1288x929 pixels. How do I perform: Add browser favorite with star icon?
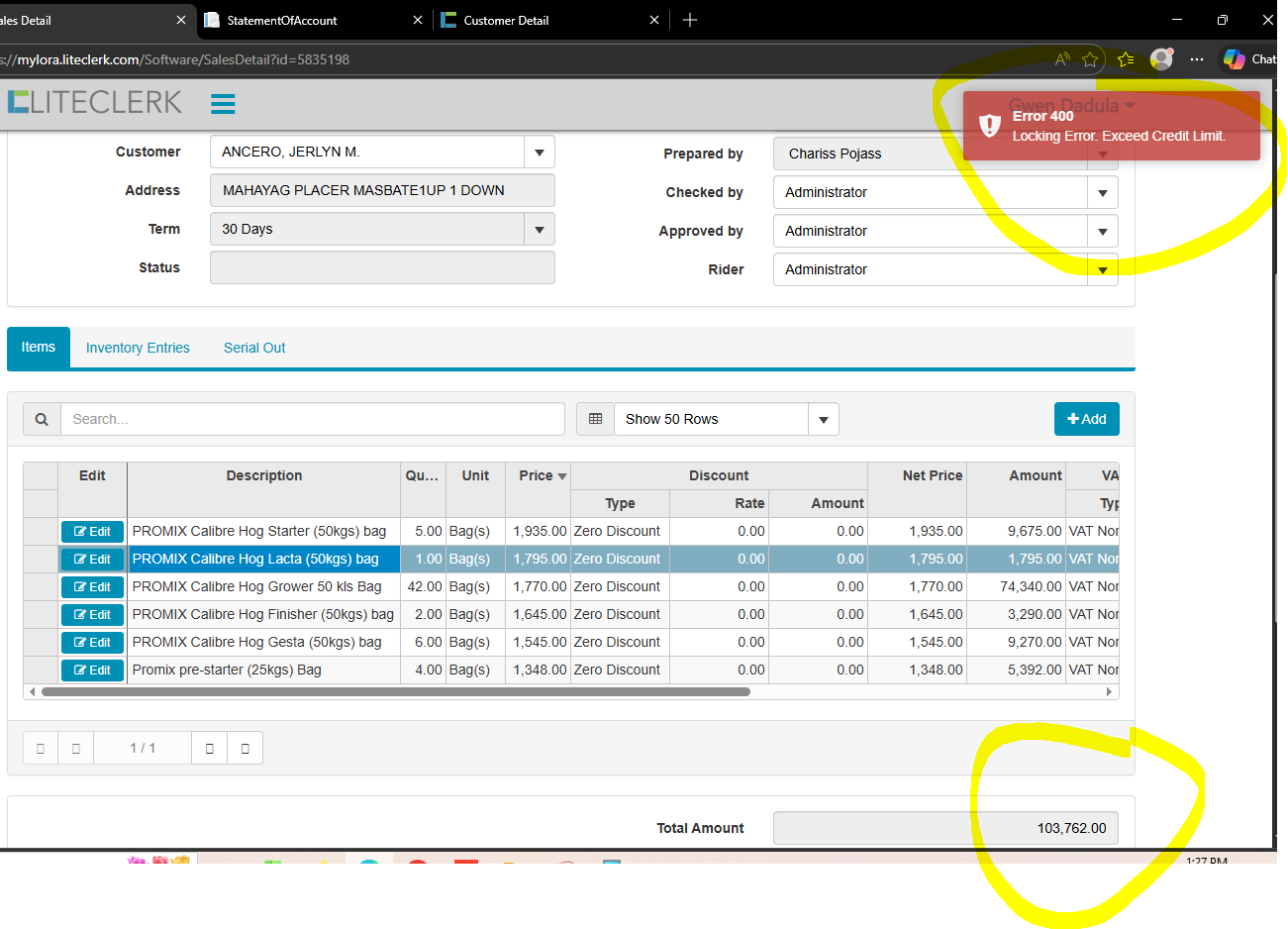point(1090,59)
